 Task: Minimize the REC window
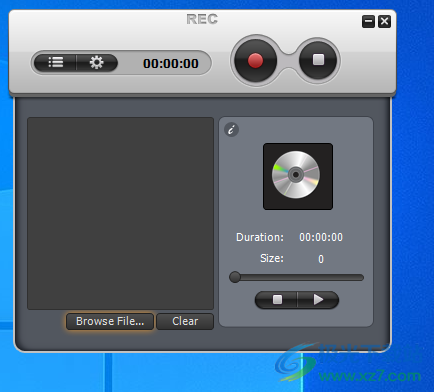pos(368,22)
